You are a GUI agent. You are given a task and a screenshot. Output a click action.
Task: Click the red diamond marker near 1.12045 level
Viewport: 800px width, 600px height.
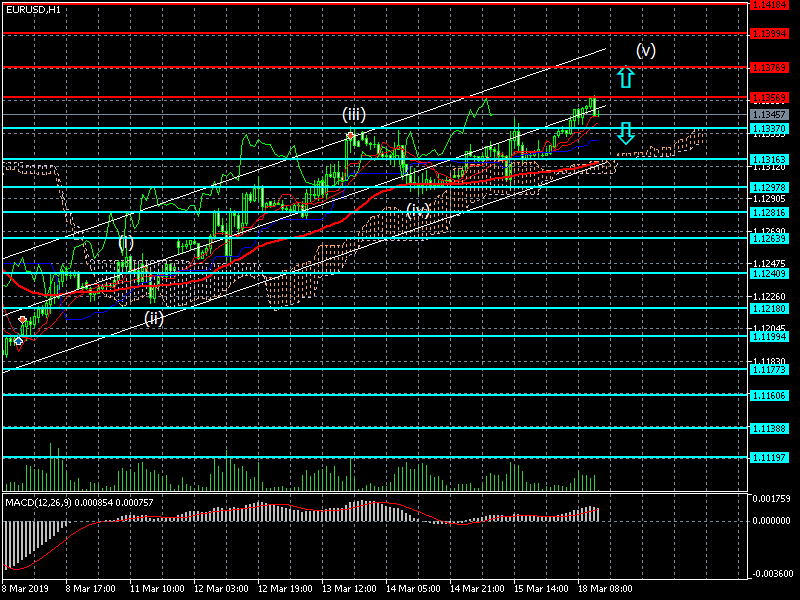click(22, 320)
